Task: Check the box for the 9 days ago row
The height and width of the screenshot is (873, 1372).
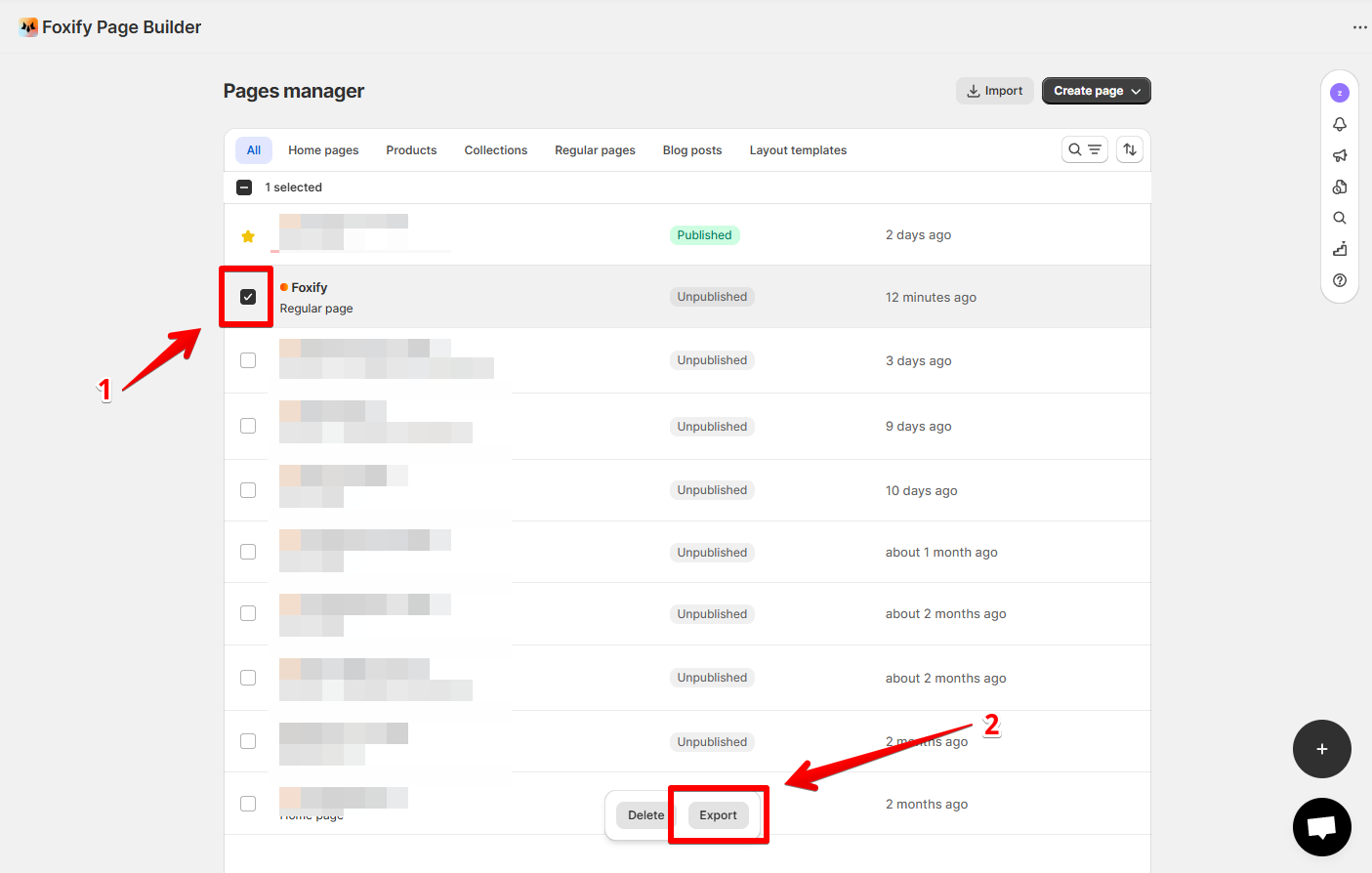Action: (248, 426)
